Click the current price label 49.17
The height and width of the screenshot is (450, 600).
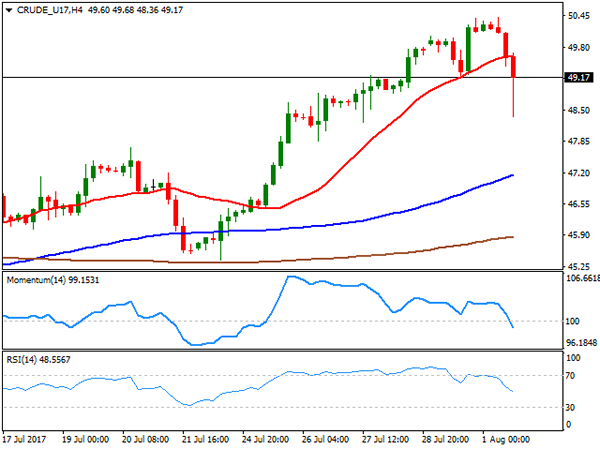[x=579, y=78]
